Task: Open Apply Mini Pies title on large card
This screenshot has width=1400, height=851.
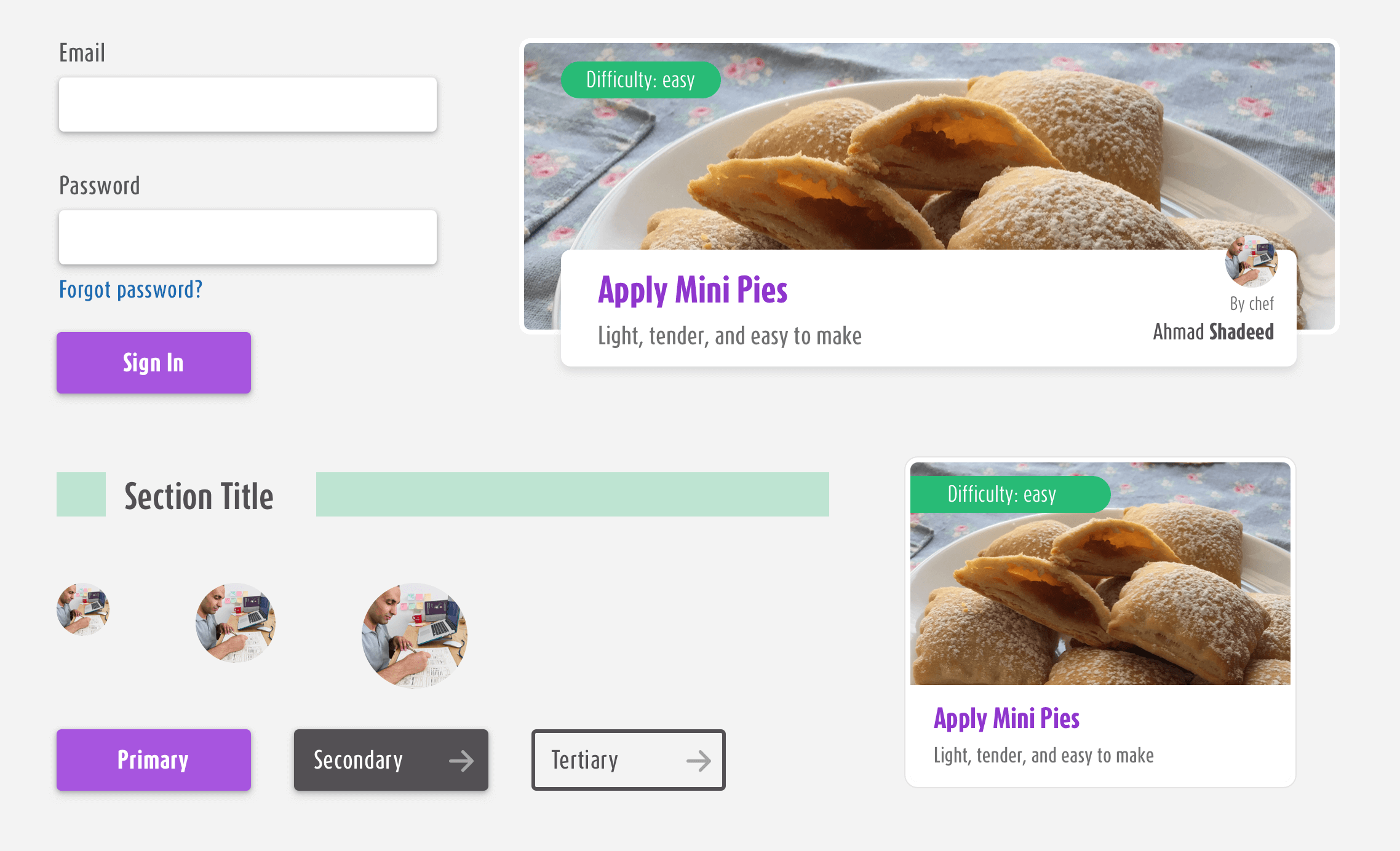Action: click(x=693, y=290)
